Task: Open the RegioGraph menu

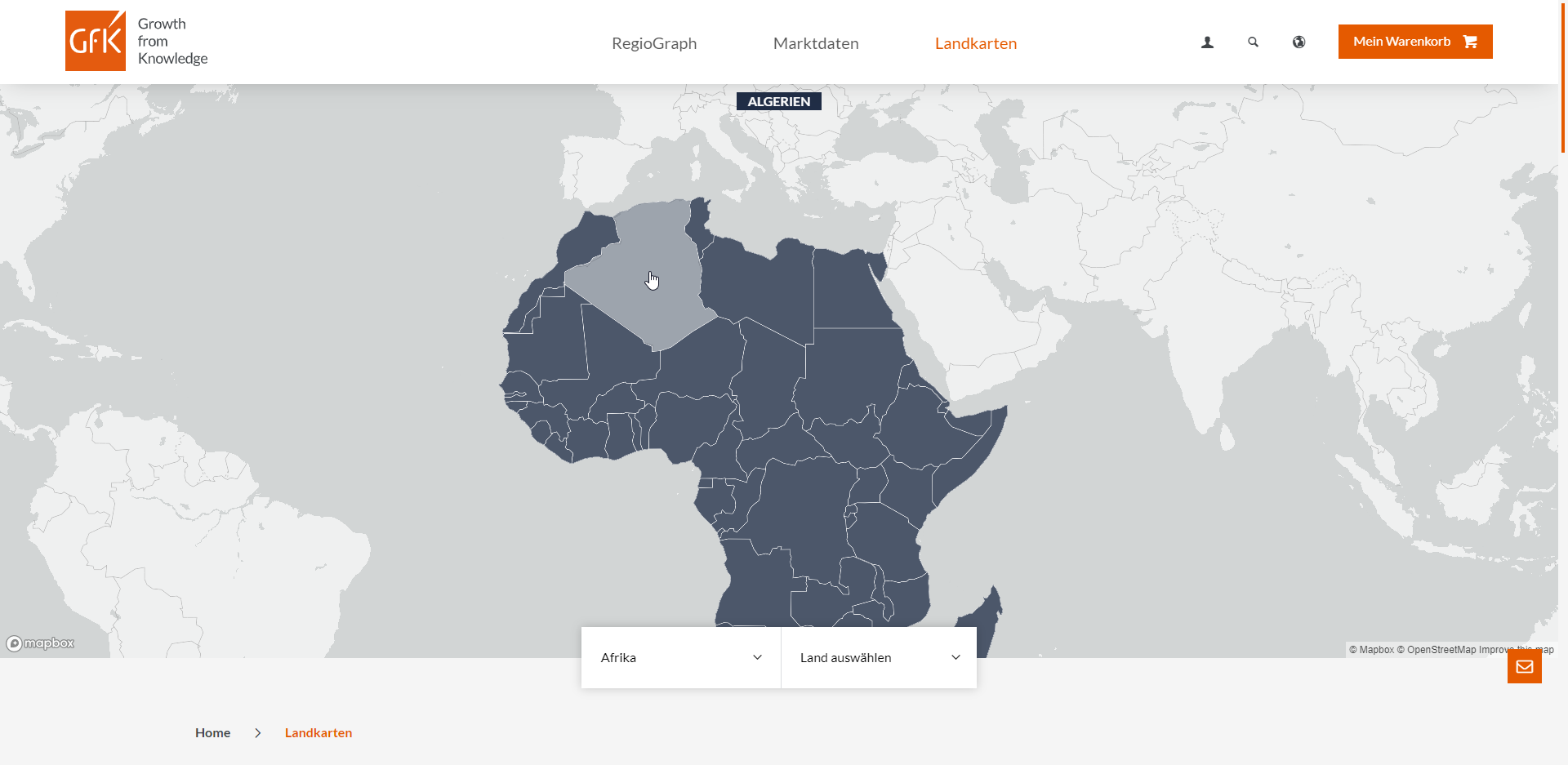Action: point(654,43)
